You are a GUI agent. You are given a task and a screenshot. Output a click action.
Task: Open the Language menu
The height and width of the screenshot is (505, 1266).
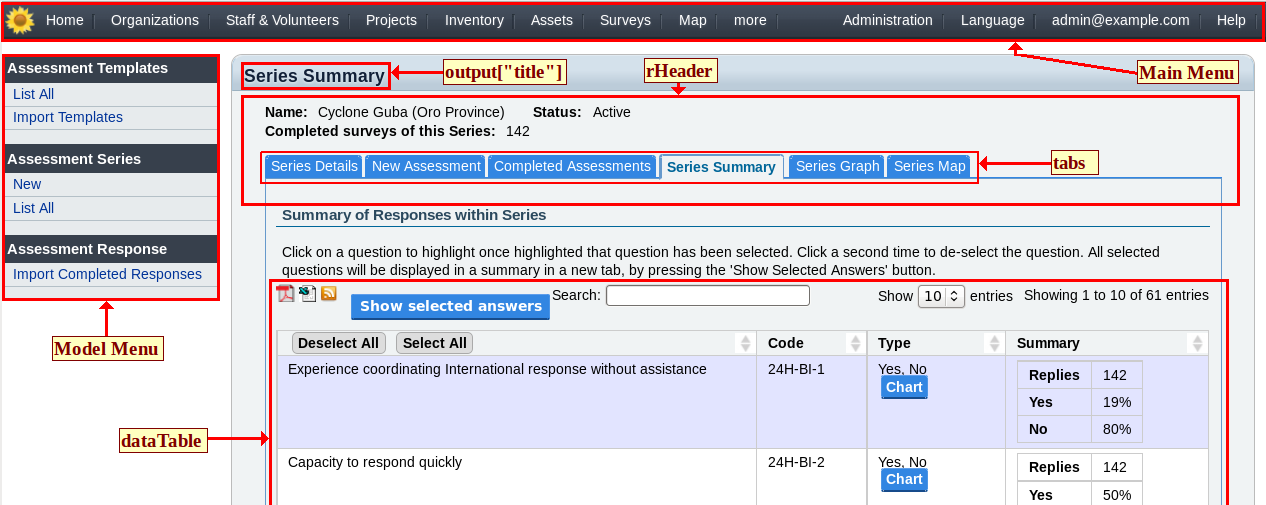pyautogui.click(x=992, y=20)
